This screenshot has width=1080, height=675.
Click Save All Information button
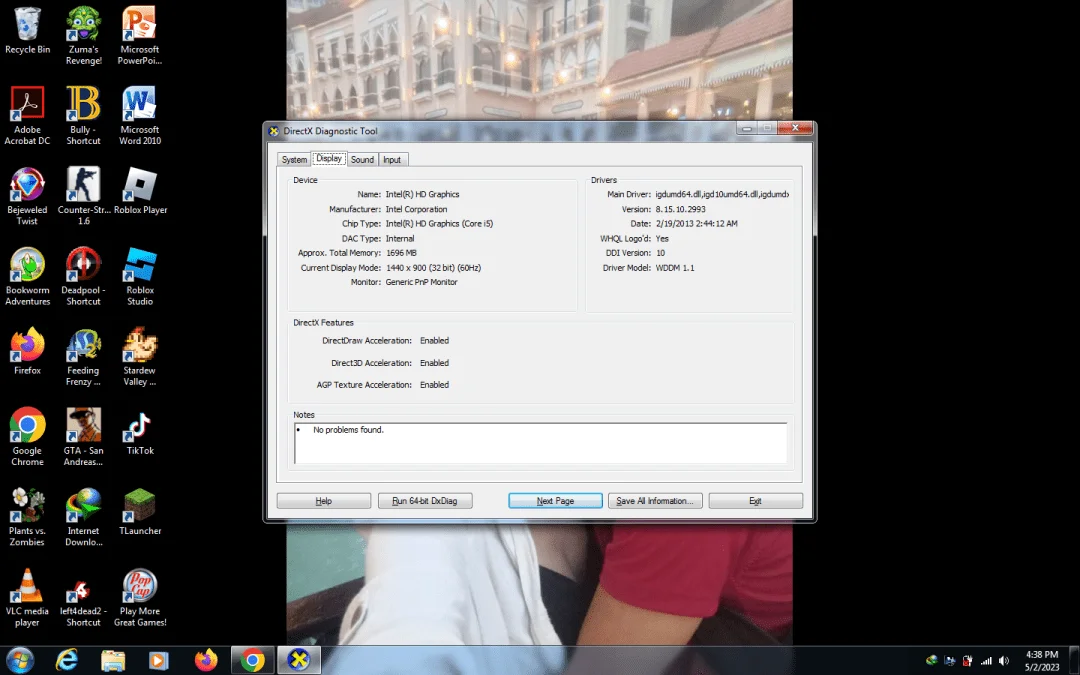(x=655, y=501)
